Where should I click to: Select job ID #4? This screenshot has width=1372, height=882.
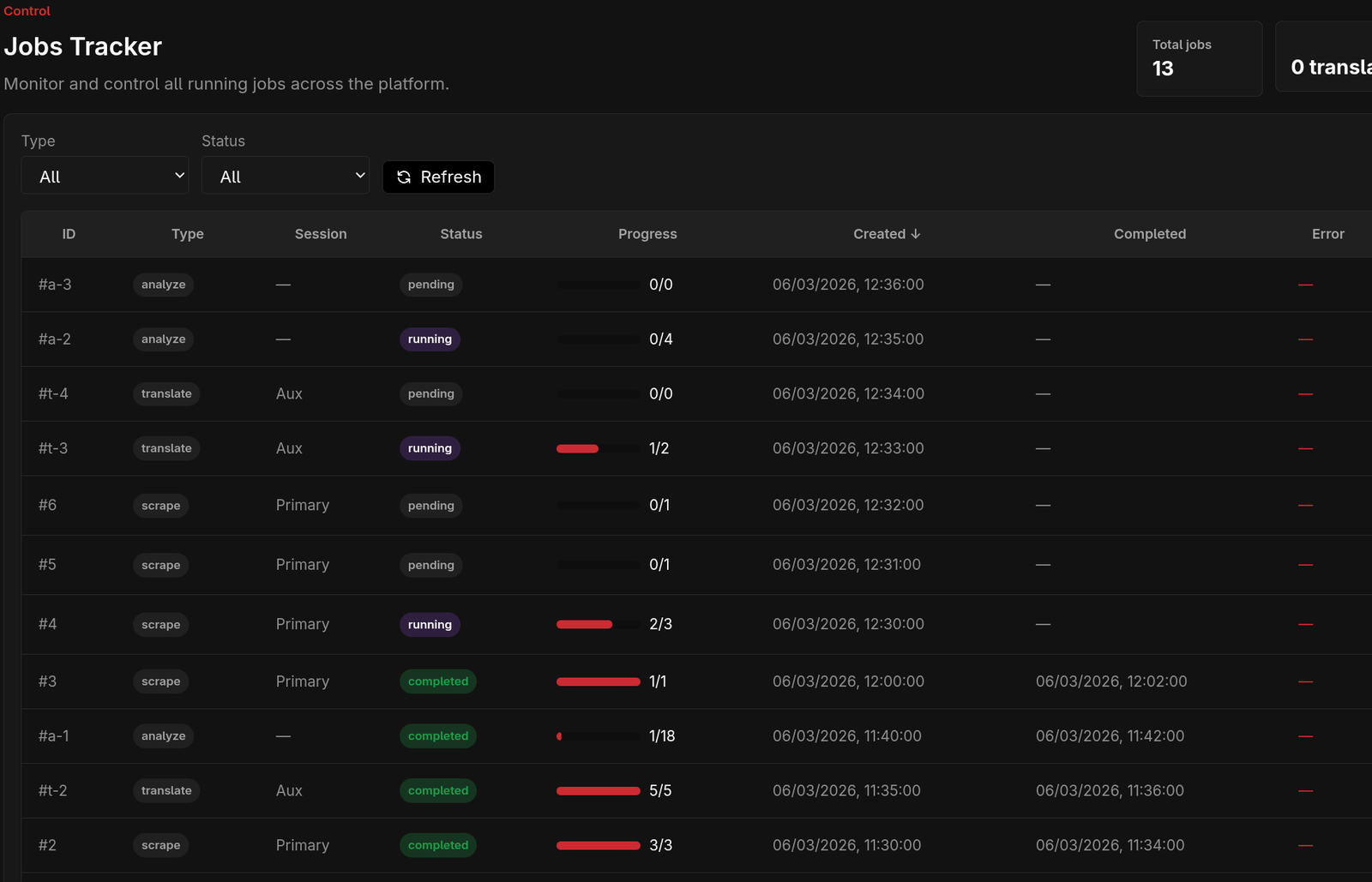(x=47, y=625)
